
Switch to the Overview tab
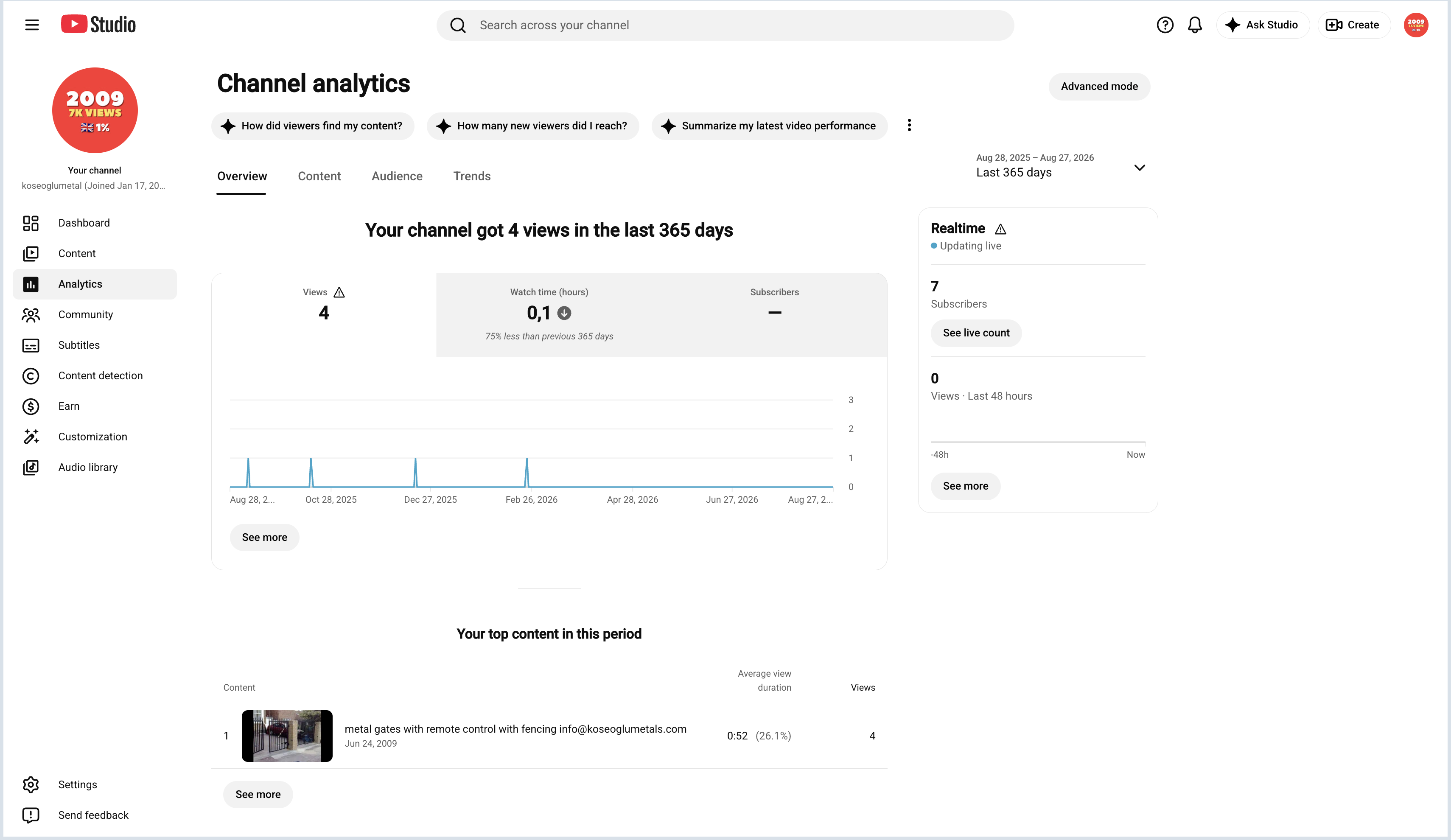pyautogui.click(x=242, y=176)
